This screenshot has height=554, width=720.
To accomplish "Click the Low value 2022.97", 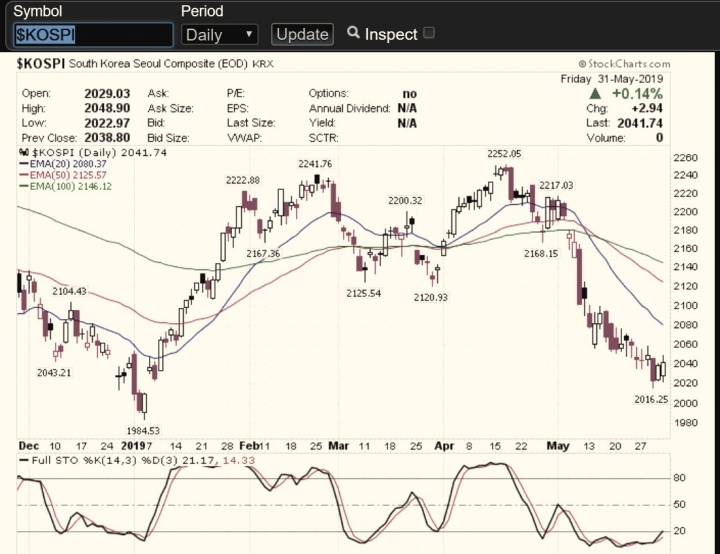I will click(x=107, y=123).
